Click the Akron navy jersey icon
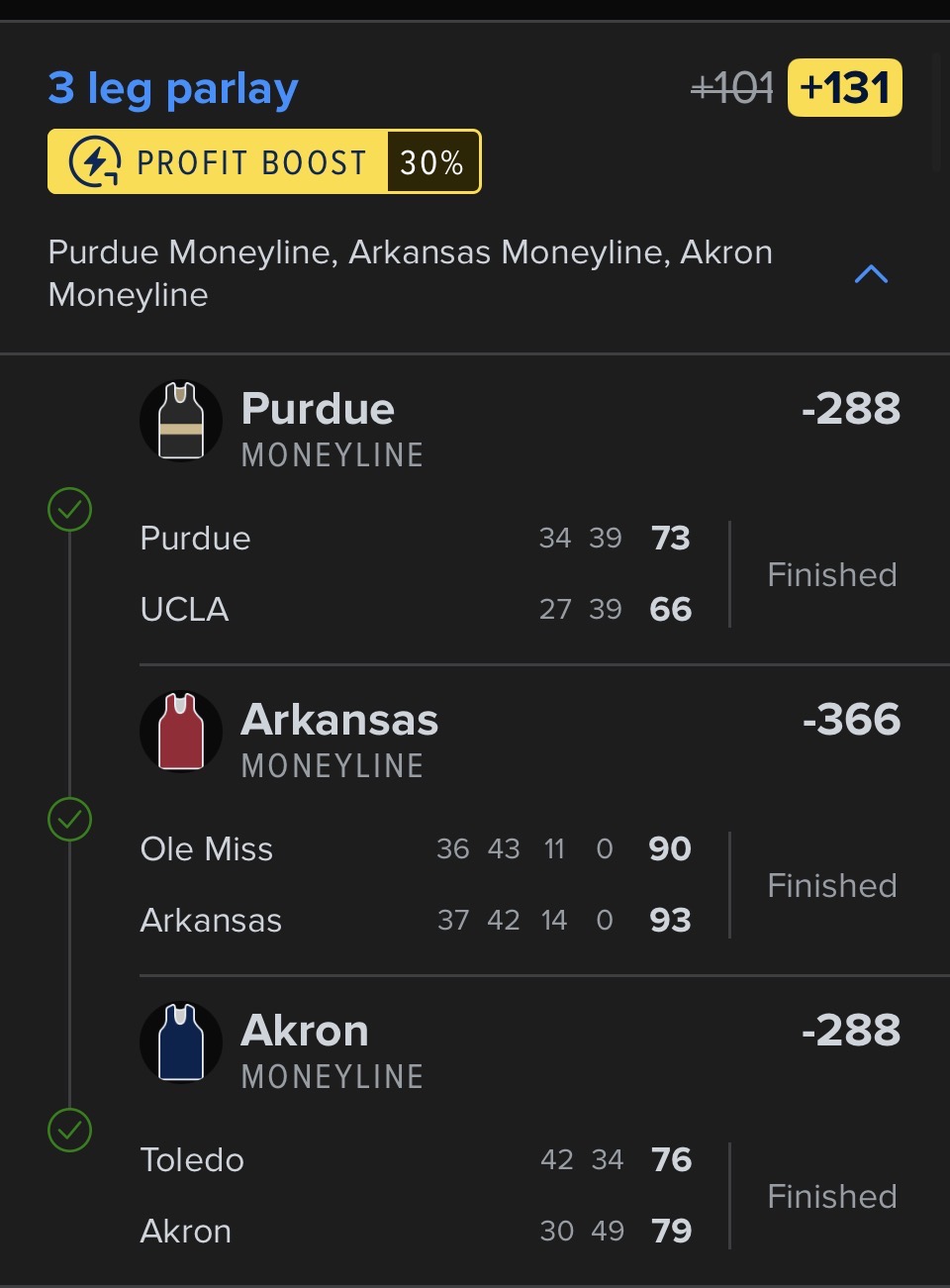Screen dimensions: 950x1288 point(181,1042)
